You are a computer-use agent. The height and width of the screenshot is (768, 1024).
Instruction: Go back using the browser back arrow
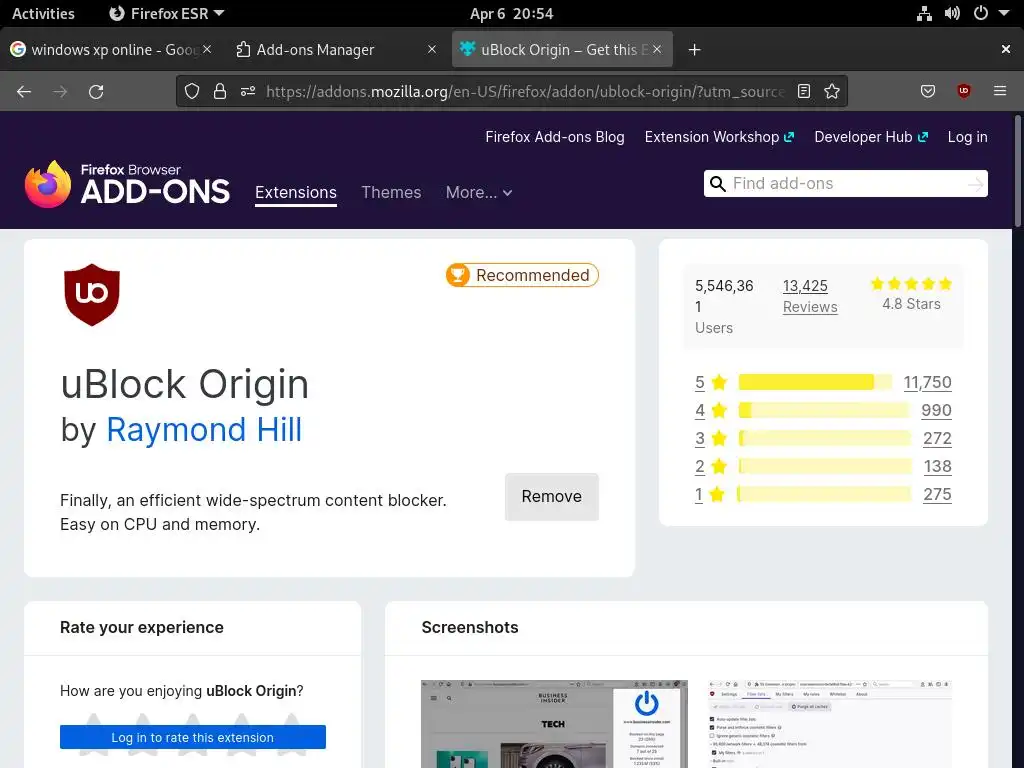point(24,91)
